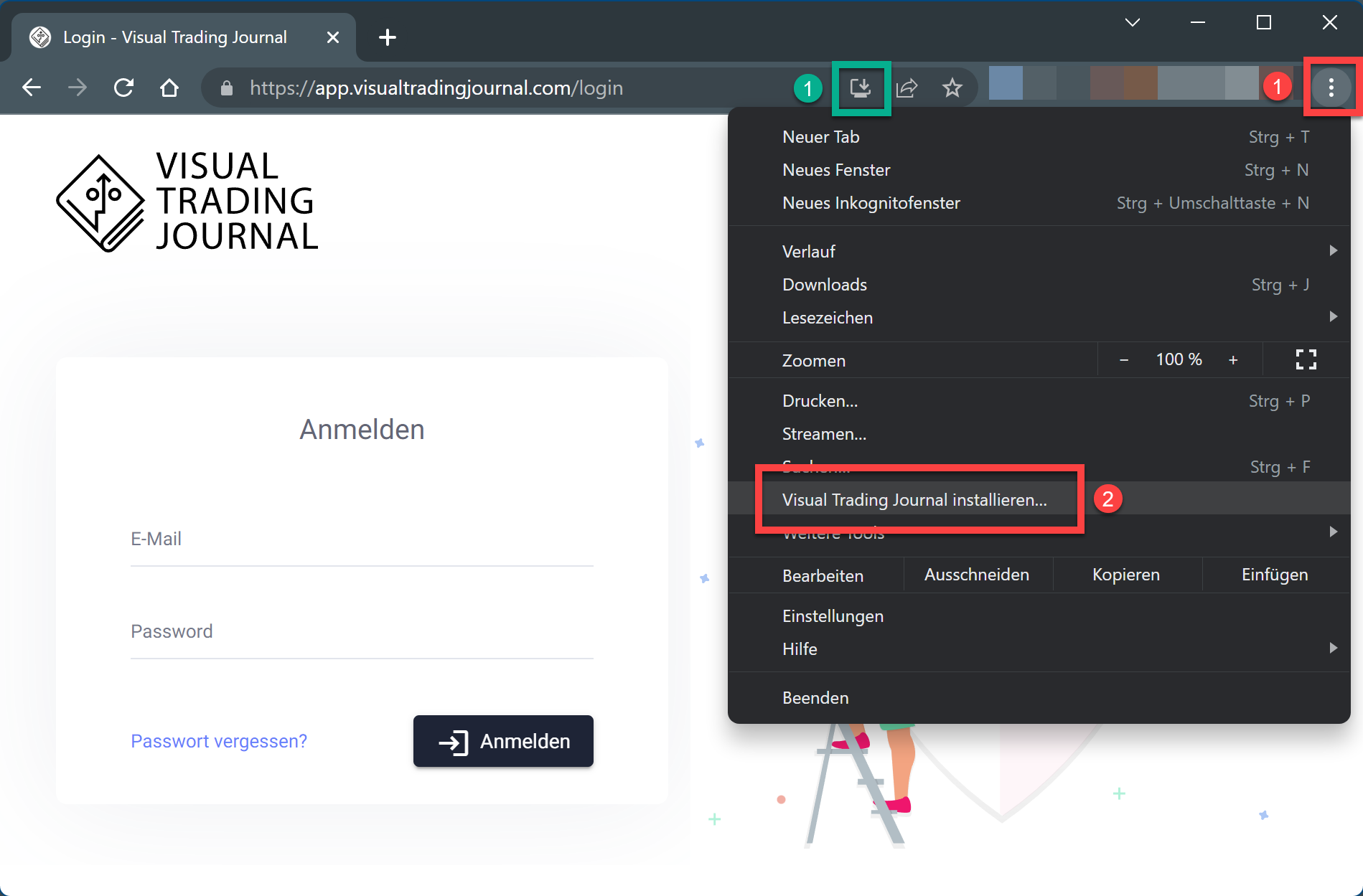
Task: Minimize the browser window
Action: click(1198, 22)
